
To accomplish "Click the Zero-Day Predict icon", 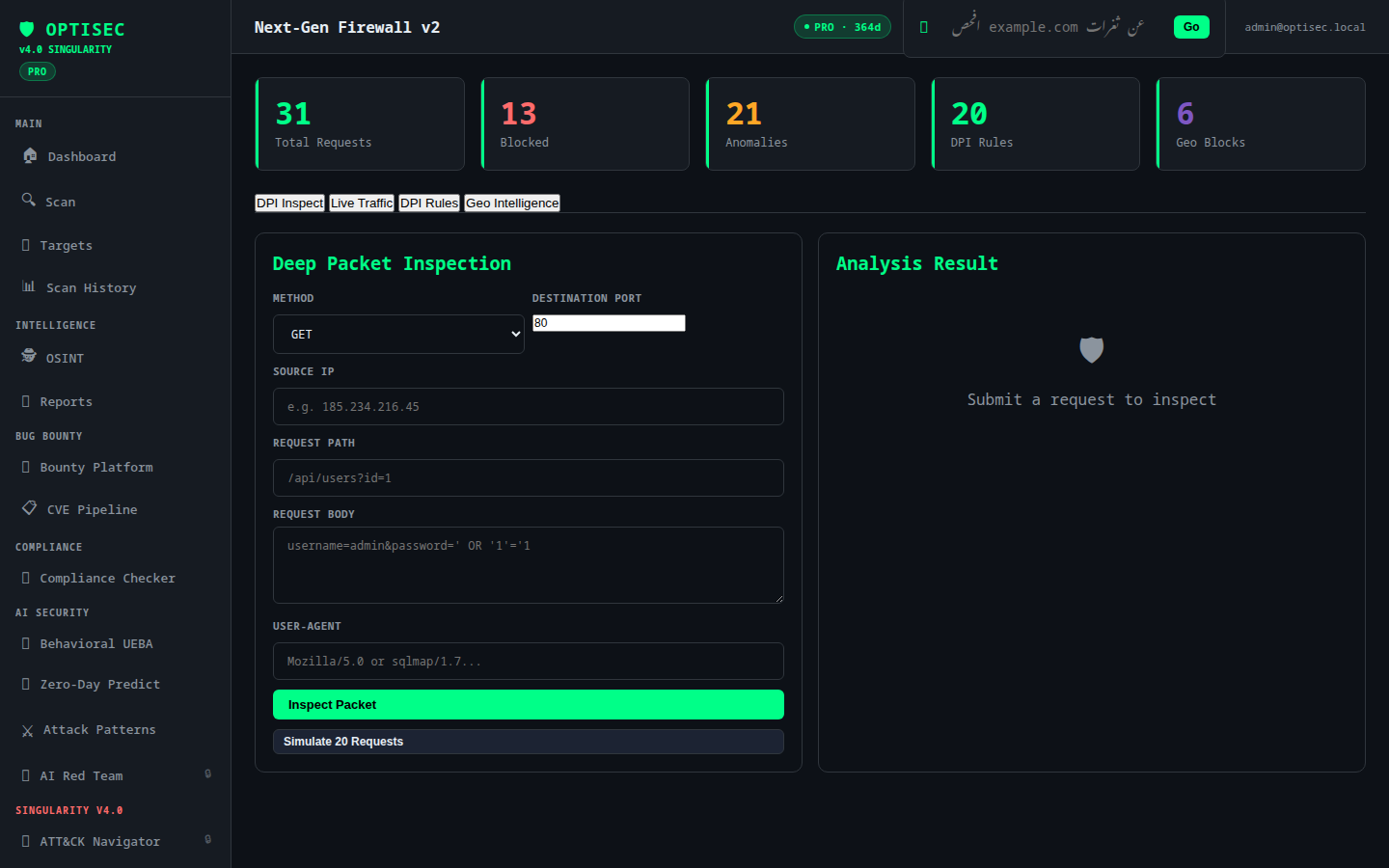I will [26, 684].
